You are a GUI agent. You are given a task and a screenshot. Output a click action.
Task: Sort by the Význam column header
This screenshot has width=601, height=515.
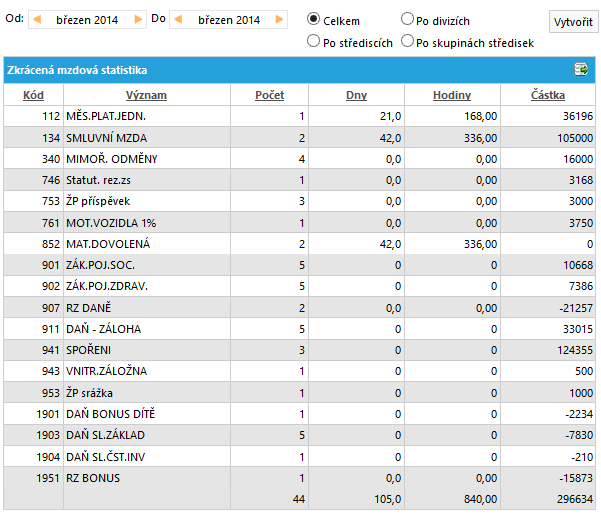[146, 95]
